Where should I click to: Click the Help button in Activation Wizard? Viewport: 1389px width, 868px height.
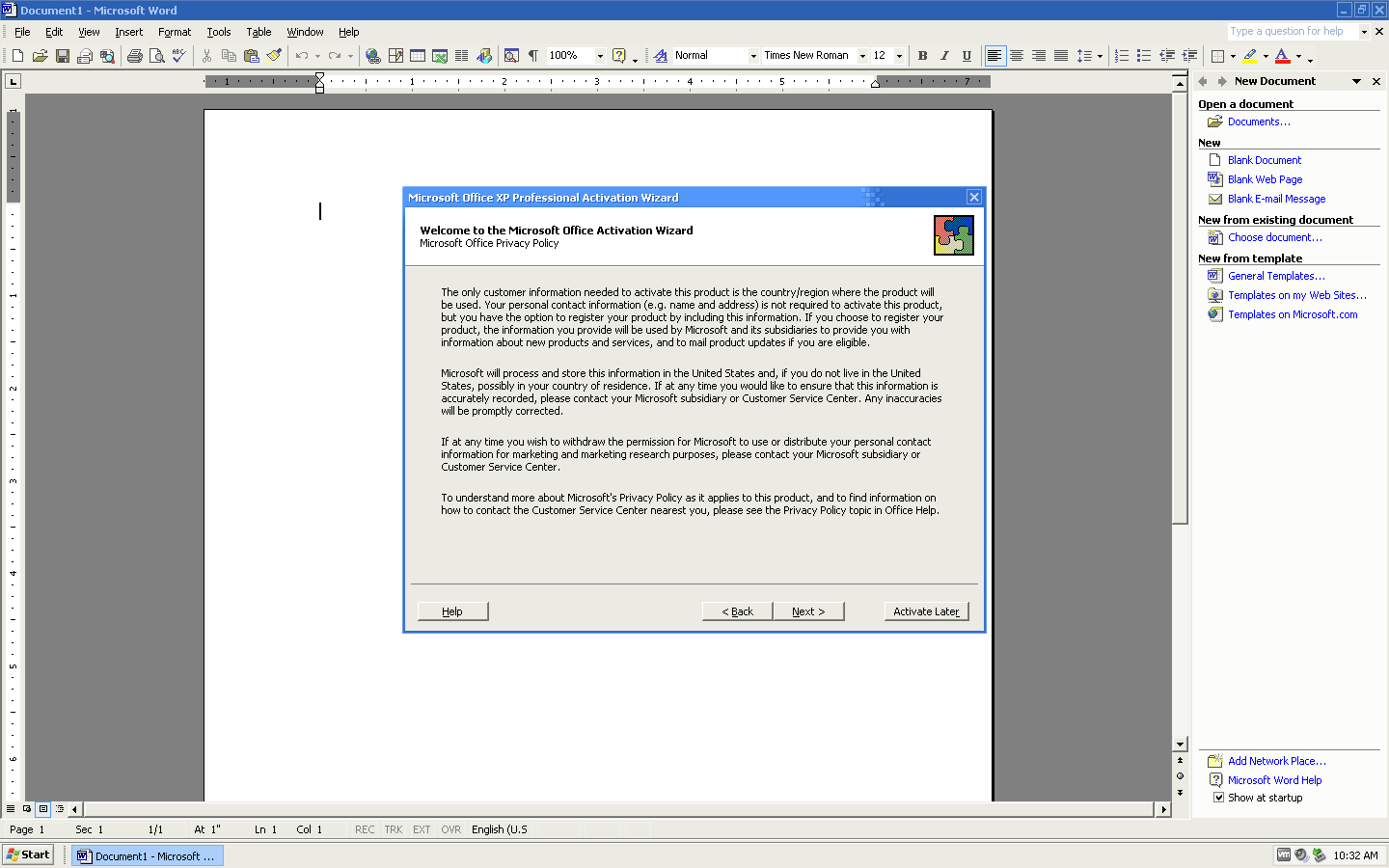click(x=452, y=611)
